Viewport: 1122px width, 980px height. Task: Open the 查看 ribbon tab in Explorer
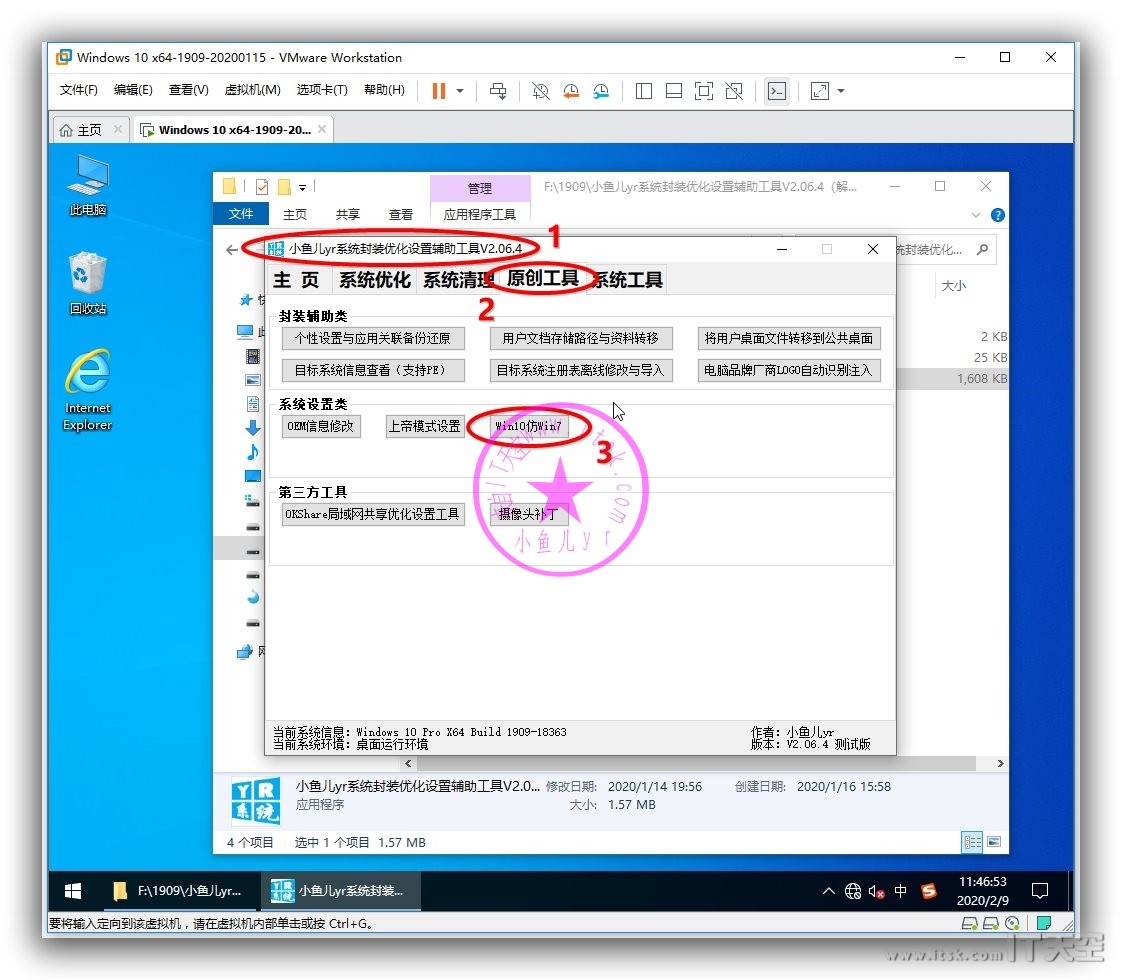tap(401, 215)
